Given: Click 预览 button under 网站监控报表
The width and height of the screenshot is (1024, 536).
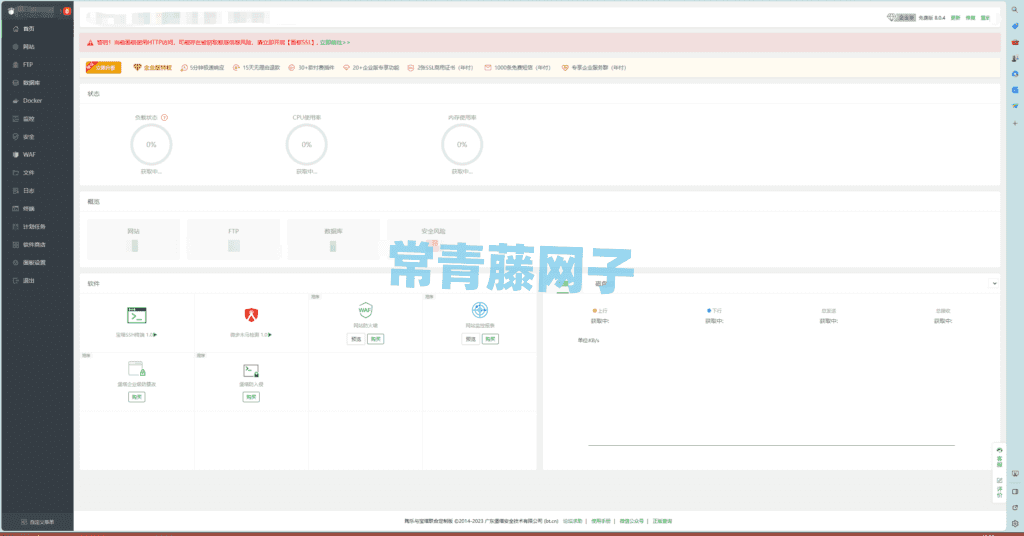Looking at the screenshot, I should click(470, 339).
